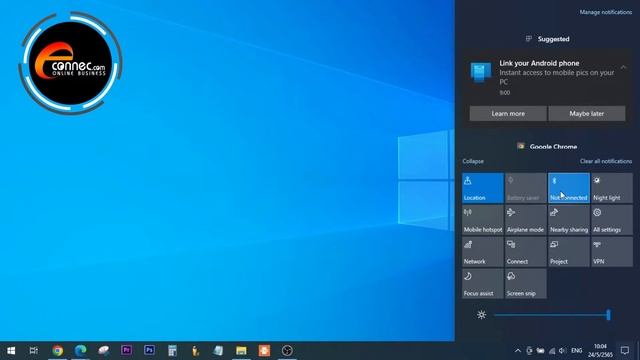
Task: Click the Google Chrome notification group header
Action: click(x=547, y=146)
